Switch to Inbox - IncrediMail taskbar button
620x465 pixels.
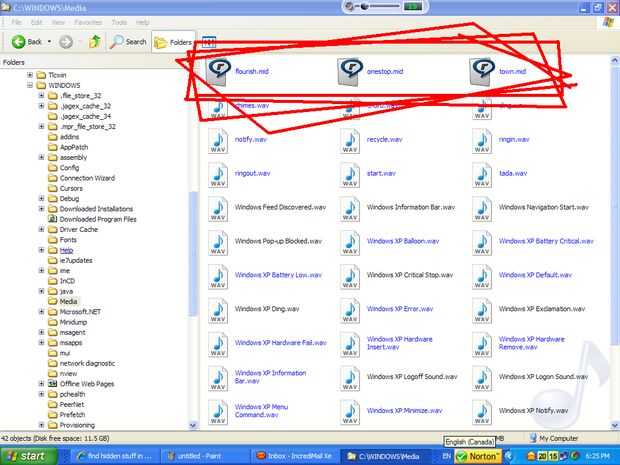point(294,456)
